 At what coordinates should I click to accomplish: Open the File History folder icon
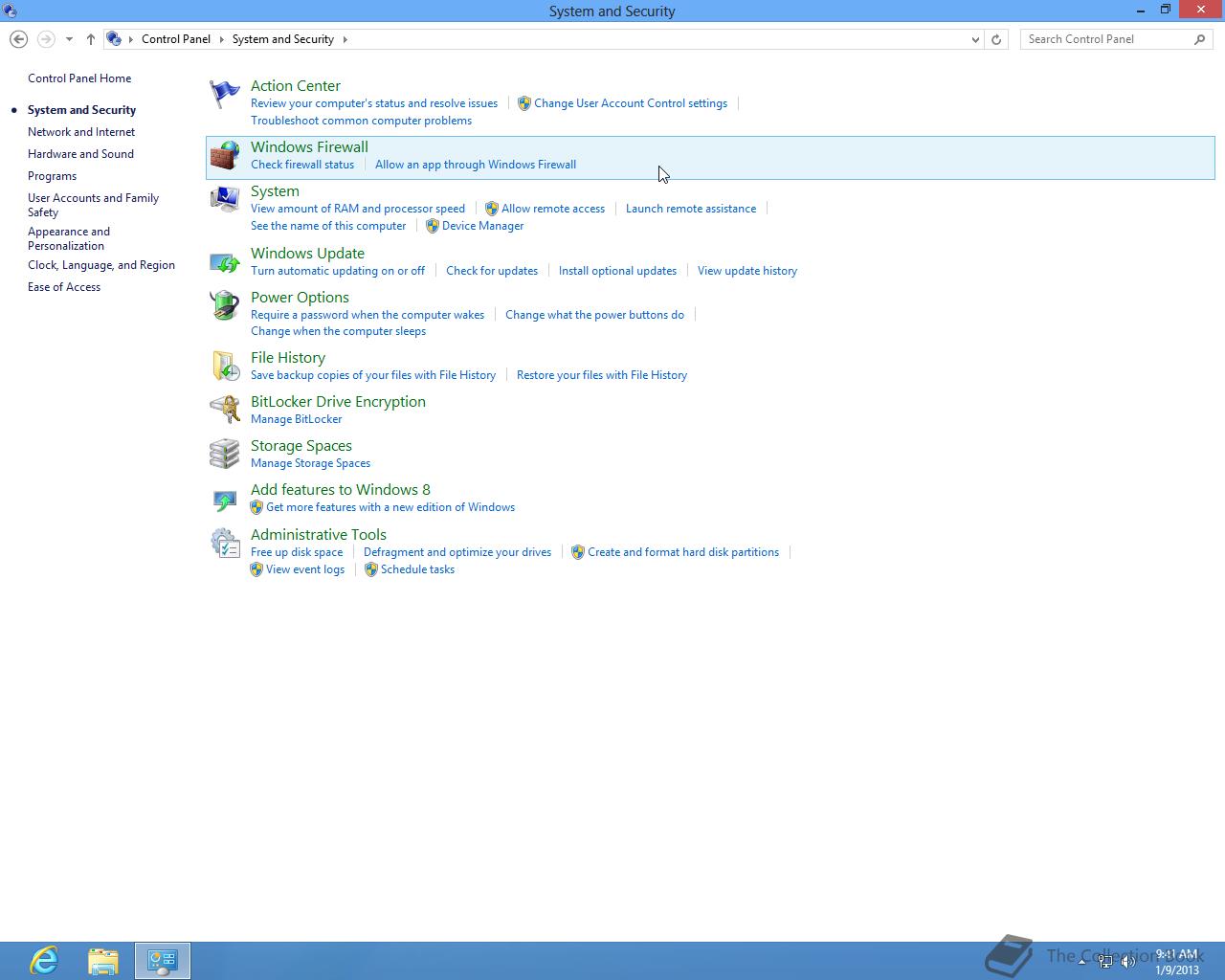coord(224,367)
